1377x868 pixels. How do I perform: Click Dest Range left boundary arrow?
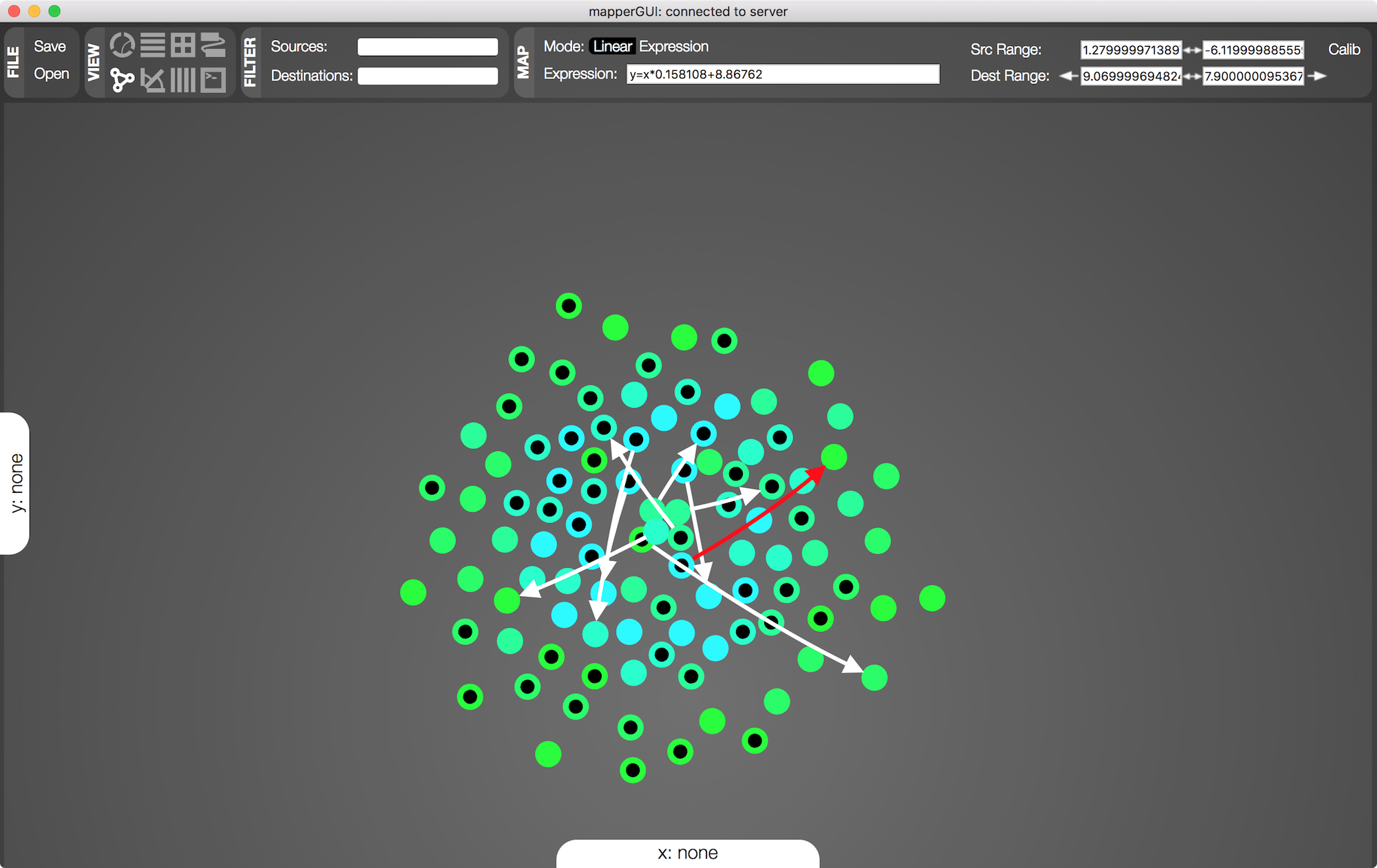(1068, 76)
